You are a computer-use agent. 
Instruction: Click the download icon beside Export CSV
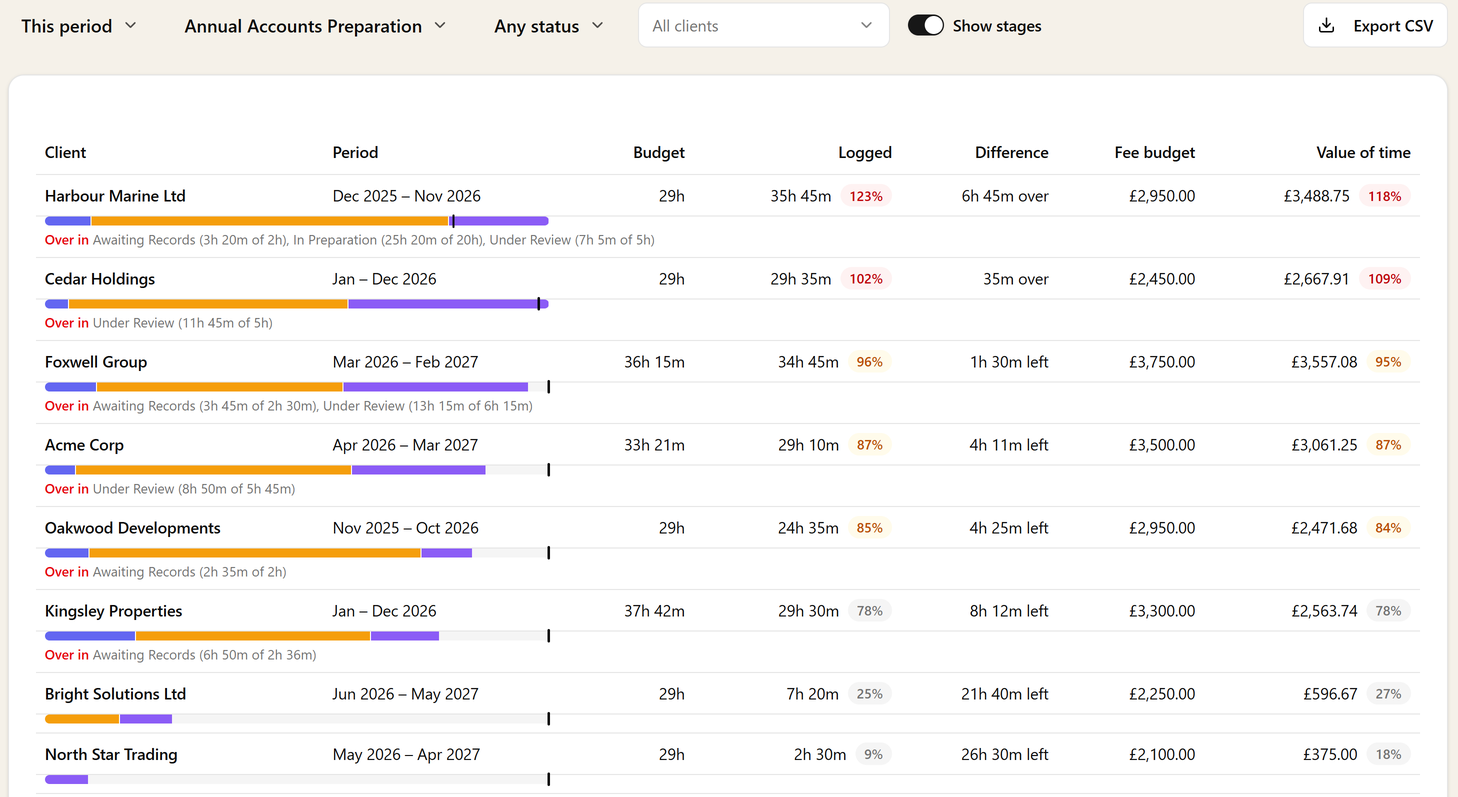(1327, 26)
